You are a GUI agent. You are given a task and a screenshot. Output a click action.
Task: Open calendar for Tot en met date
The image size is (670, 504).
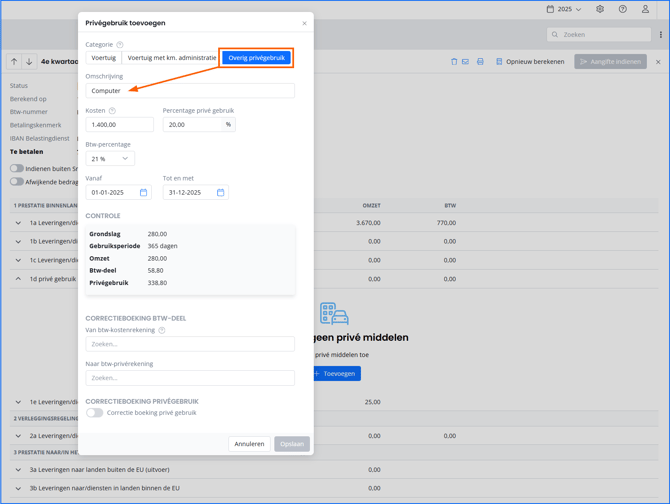(x=220, y=193)
